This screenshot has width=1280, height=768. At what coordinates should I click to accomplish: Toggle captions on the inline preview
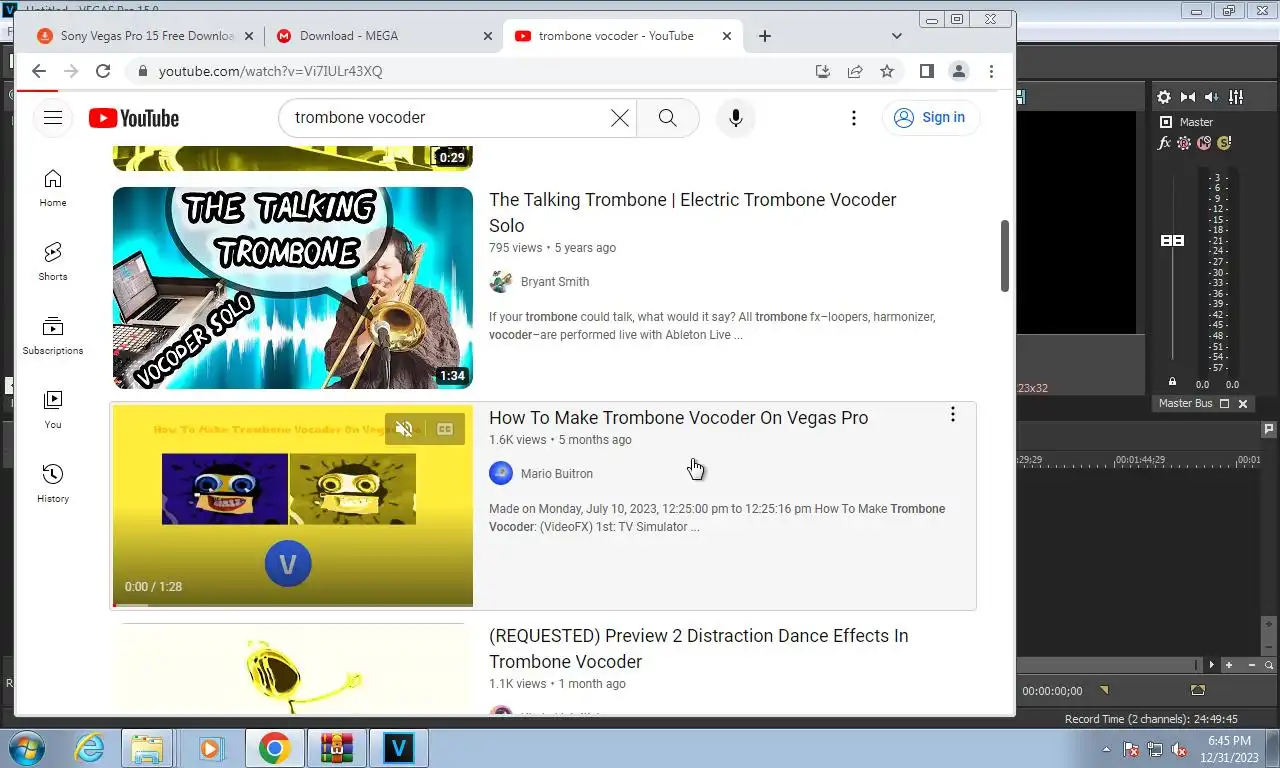click(445, 429)
